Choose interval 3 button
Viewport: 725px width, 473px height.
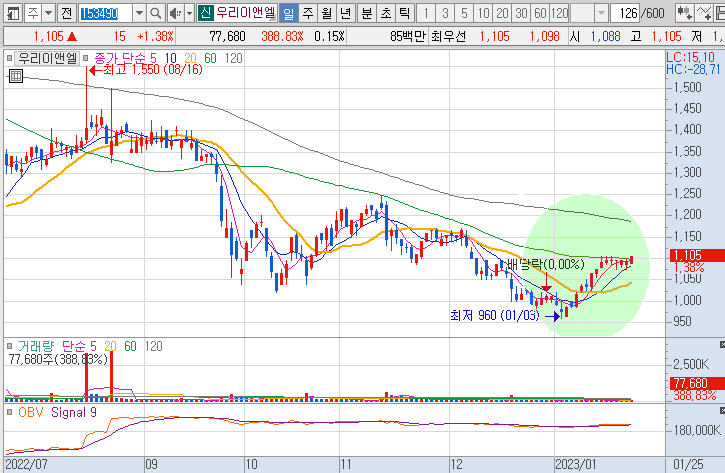(445, 13)
